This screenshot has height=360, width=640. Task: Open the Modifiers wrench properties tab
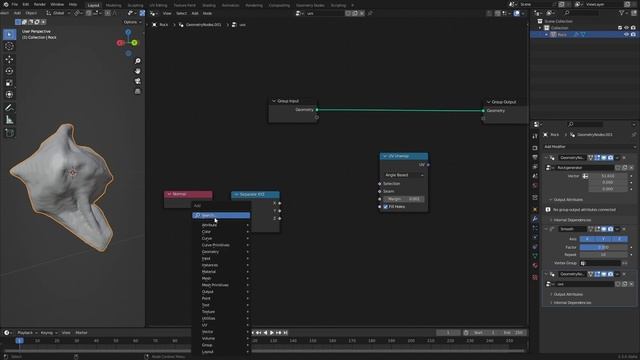(535, 219)
